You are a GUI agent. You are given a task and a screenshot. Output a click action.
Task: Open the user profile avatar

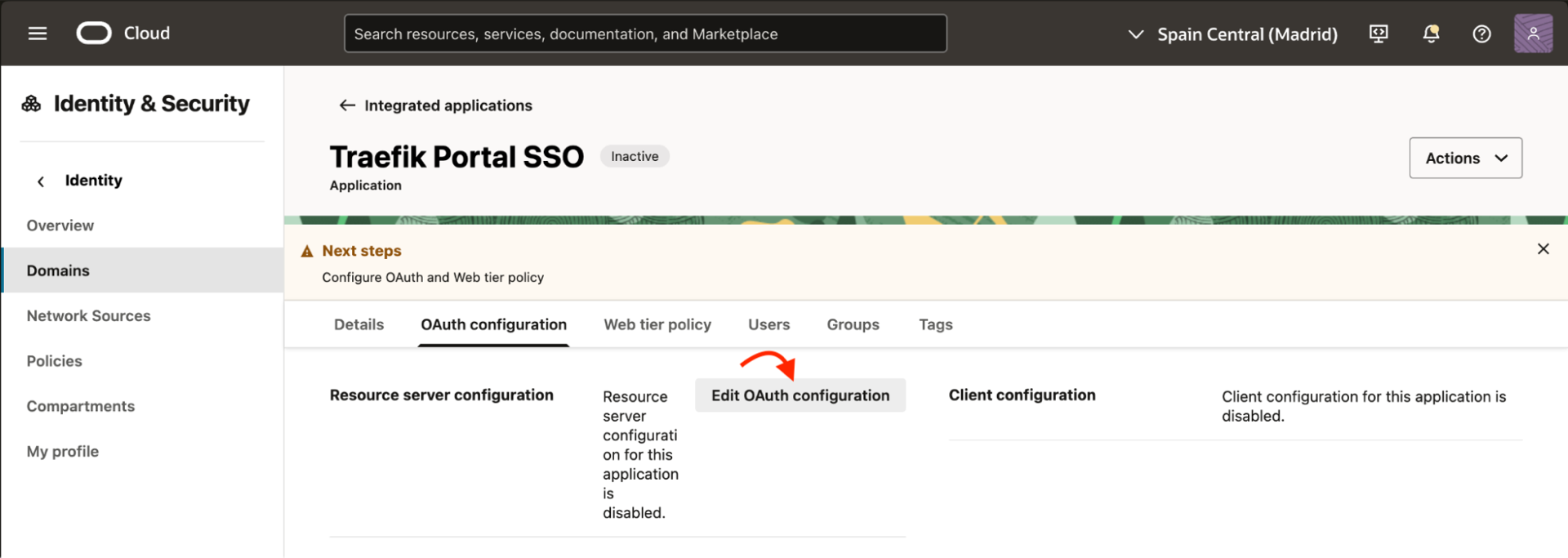coord(1533,33)
